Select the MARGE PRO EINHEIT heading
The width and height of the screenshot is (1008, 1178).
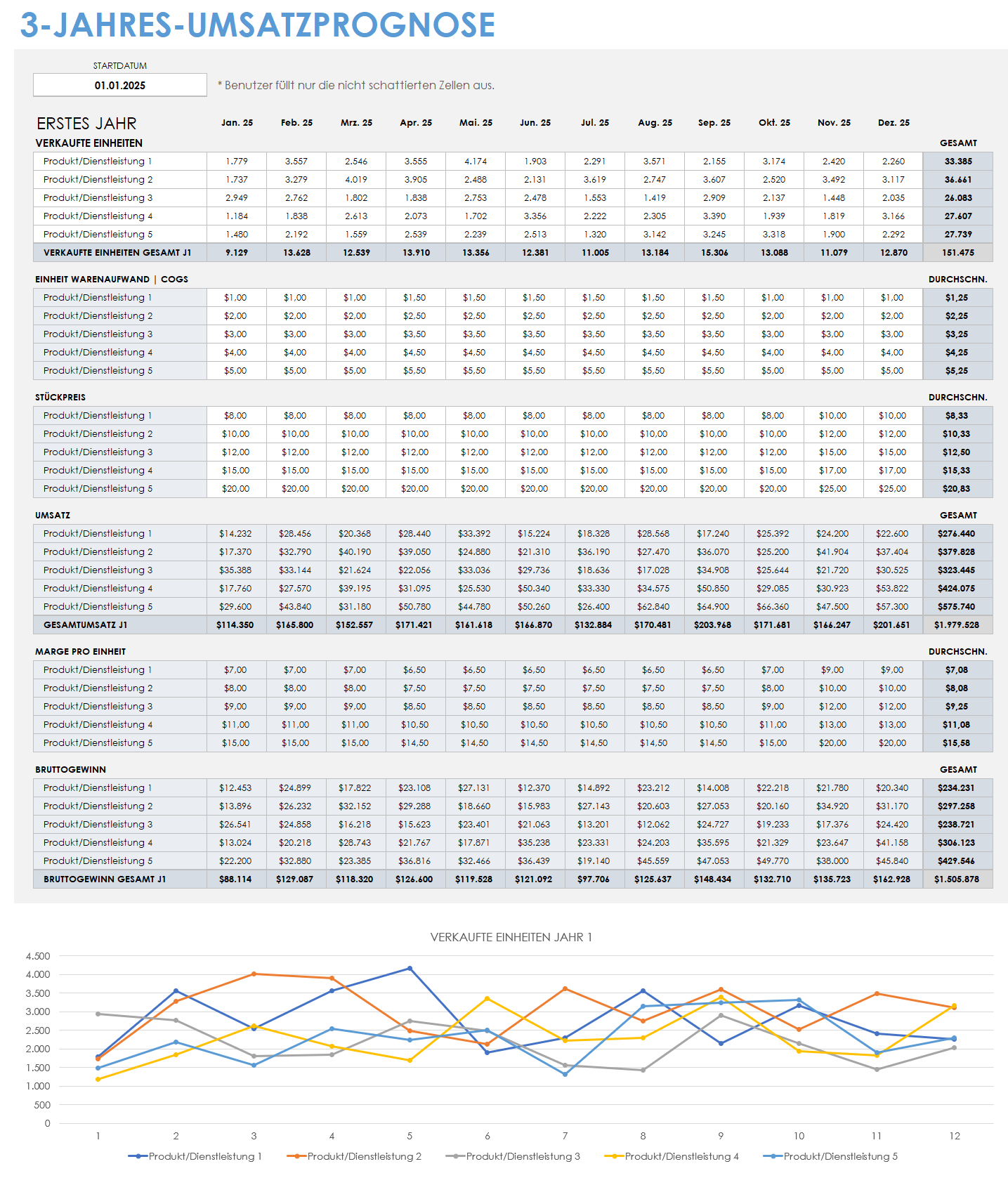(x=81, y=652)
